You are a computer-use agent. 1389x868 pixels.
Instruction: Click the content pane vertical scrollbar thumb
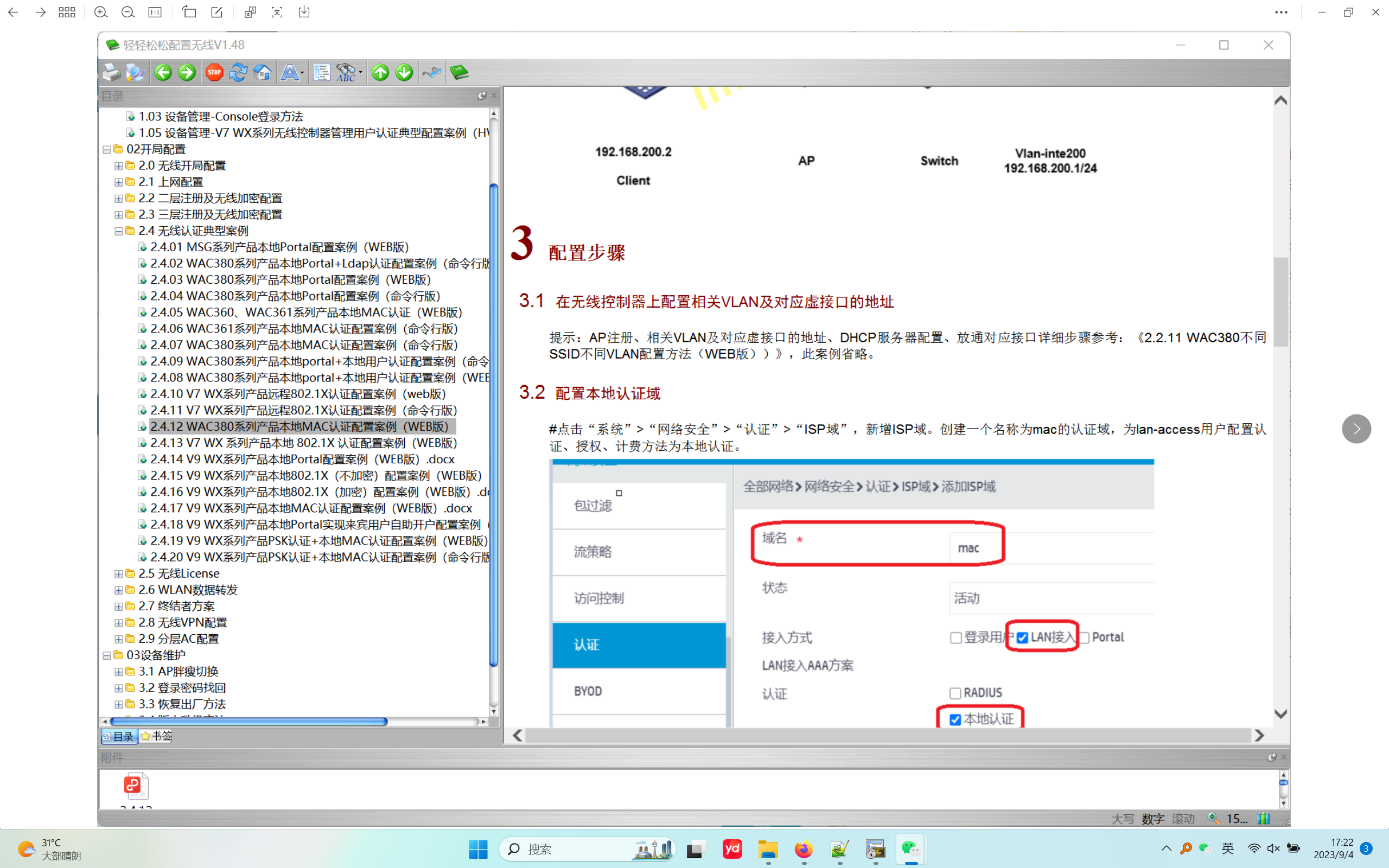pos(1280,302)
